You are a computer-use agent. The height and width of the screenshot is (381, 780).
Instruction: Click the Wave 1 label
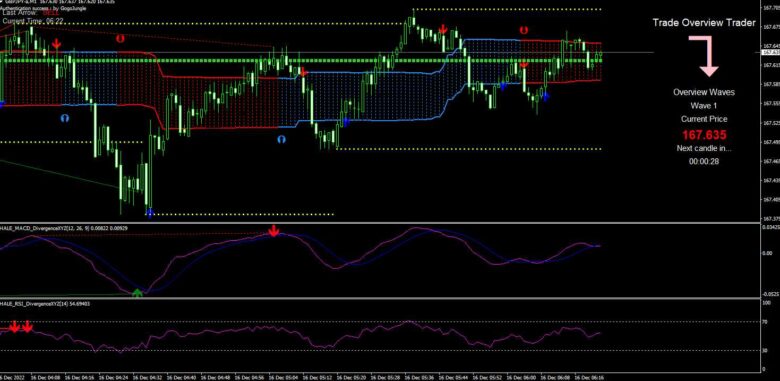704,106
